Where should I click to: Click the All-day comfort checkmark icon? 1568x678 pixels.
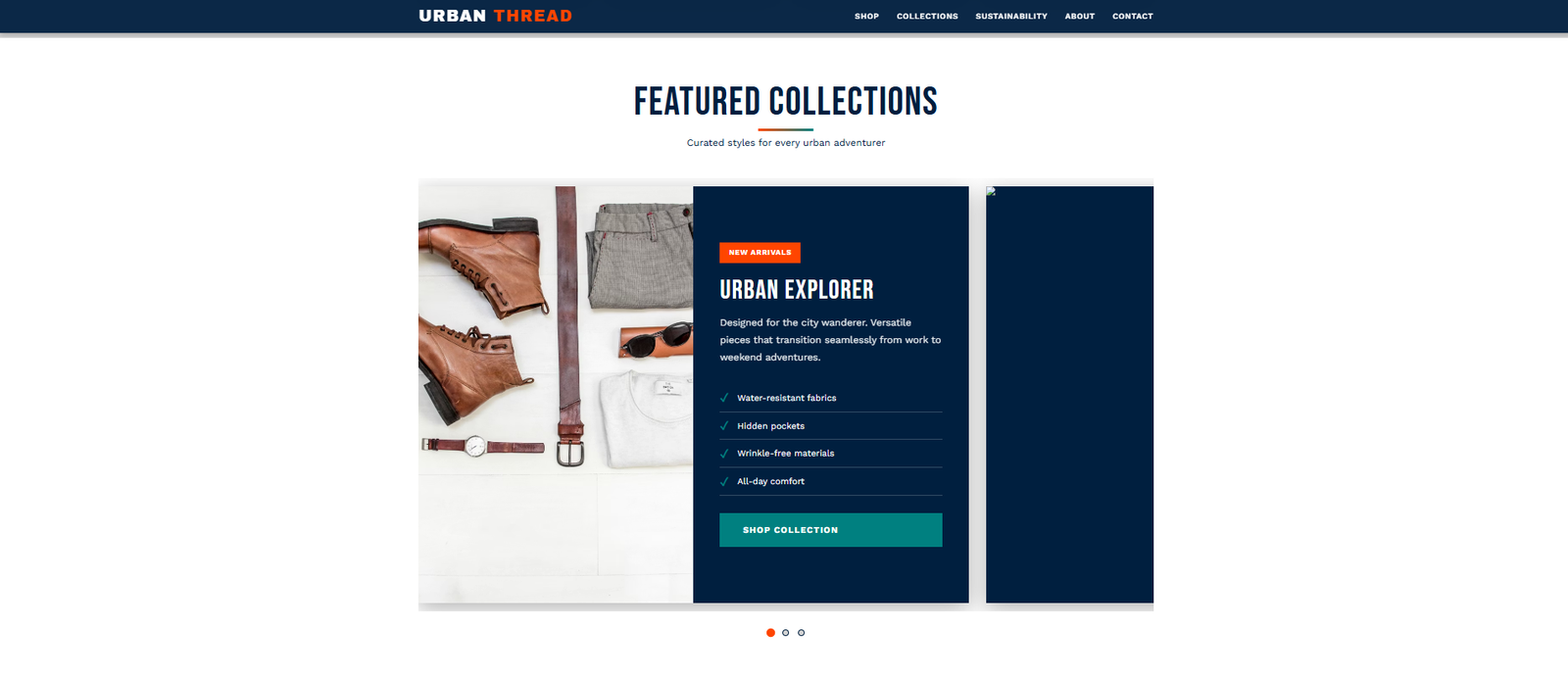pyautogui.click(x=724, y=481)
